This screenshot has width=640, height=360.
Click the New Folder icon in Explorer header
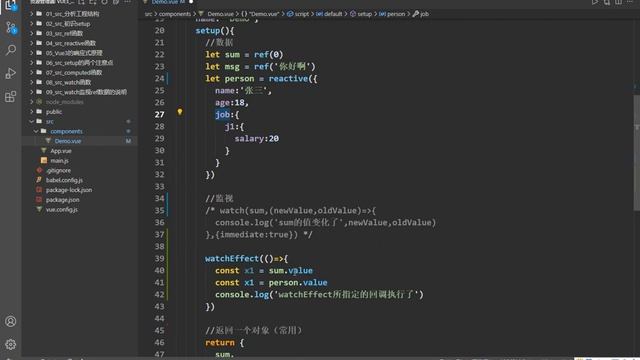(x=93, y=2)
